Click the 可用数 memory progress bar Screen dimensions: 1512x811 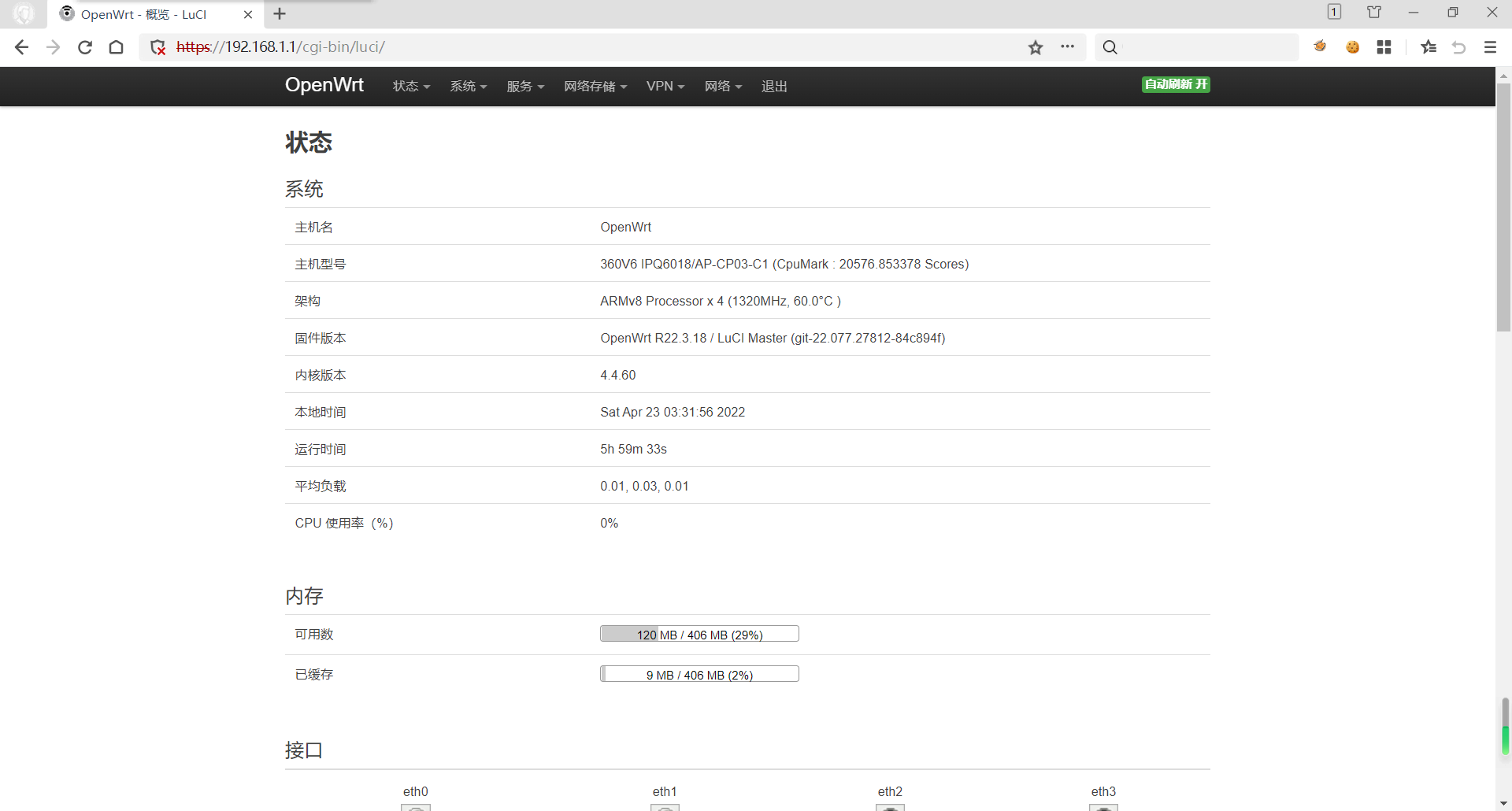click(x=699, y=634)
